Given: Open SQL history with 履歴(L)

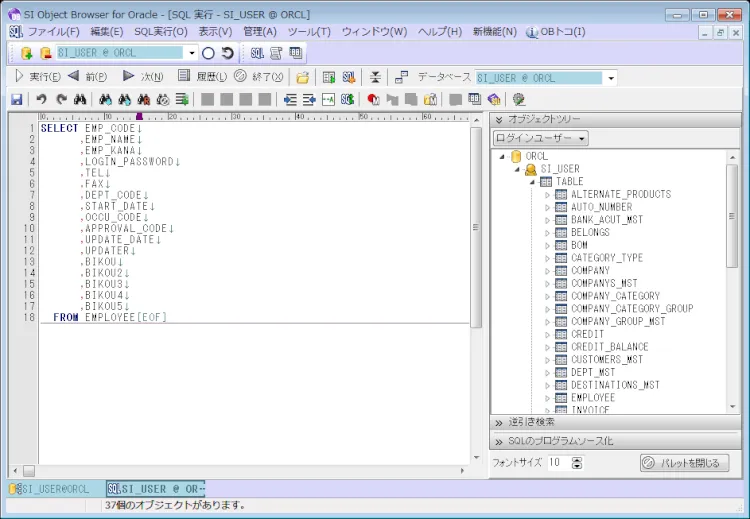Looking at the screenshot, I should pos(202,77).
